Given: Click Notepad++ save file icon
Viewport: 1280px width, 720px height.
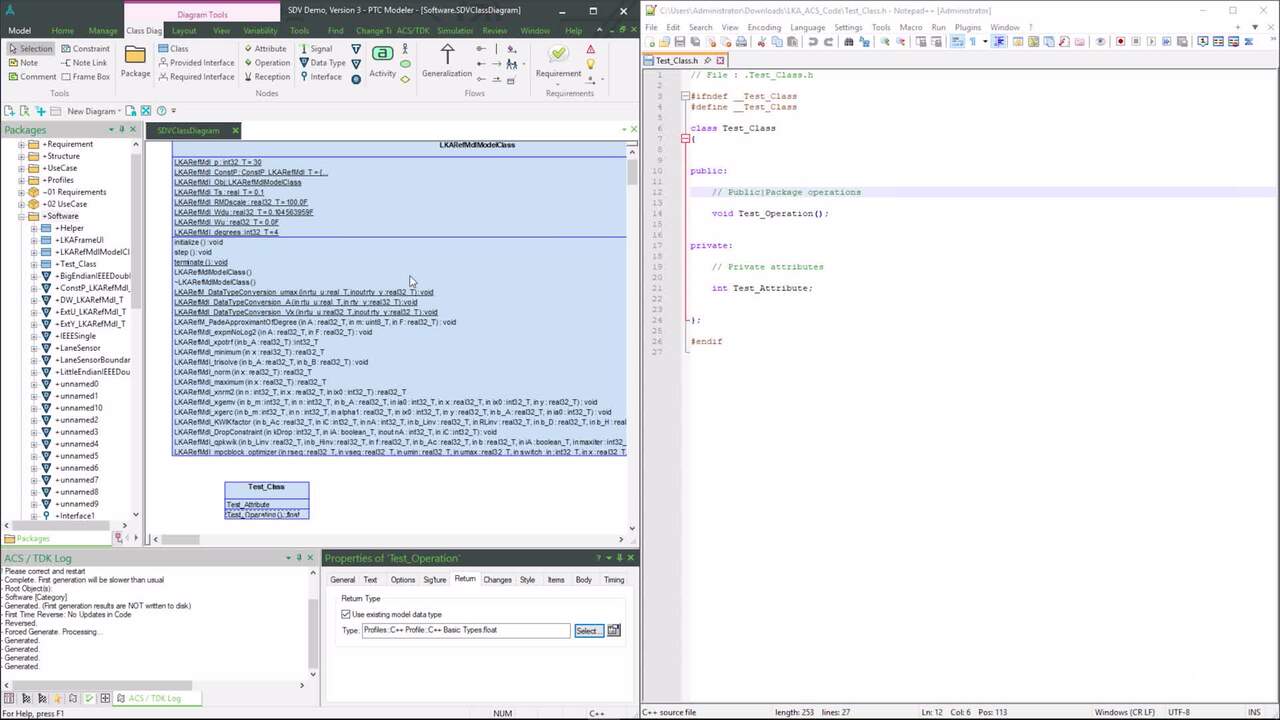Looking at the screenshot, I should coord(679,42).
